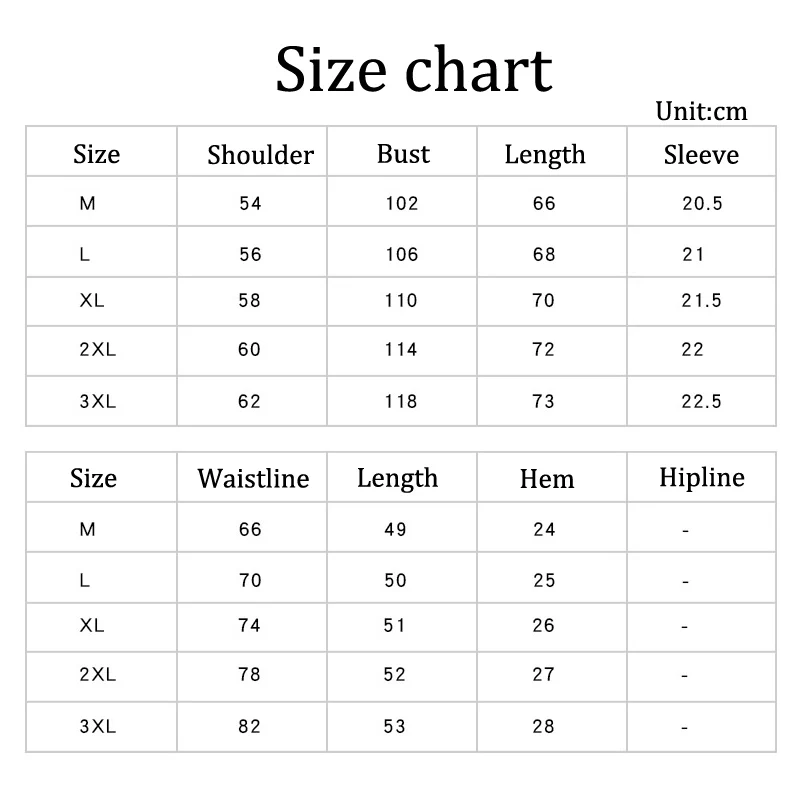Click the "Unit:cm" label
Image resolution: width=800 pixels, height=800 pixels.
pos(701,111)
